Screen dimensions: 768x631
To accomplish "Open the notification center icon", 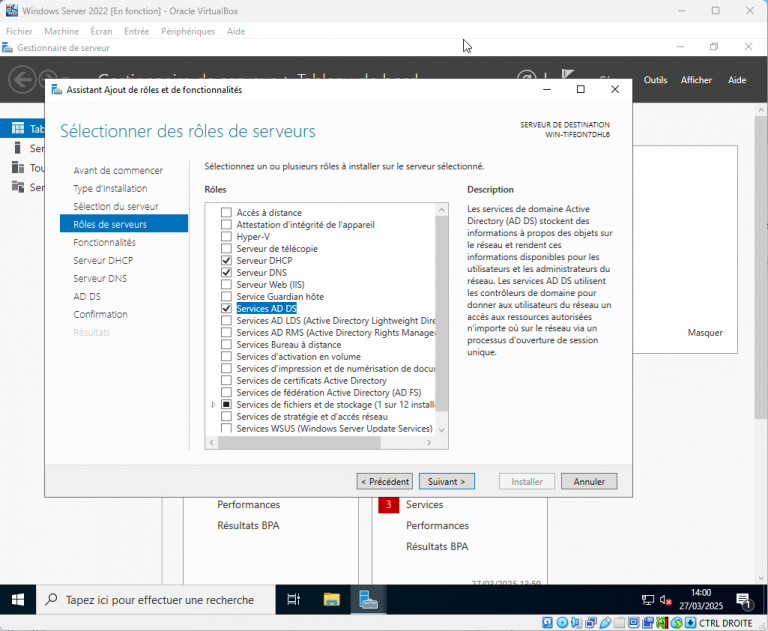I will [x=744, y=600].
